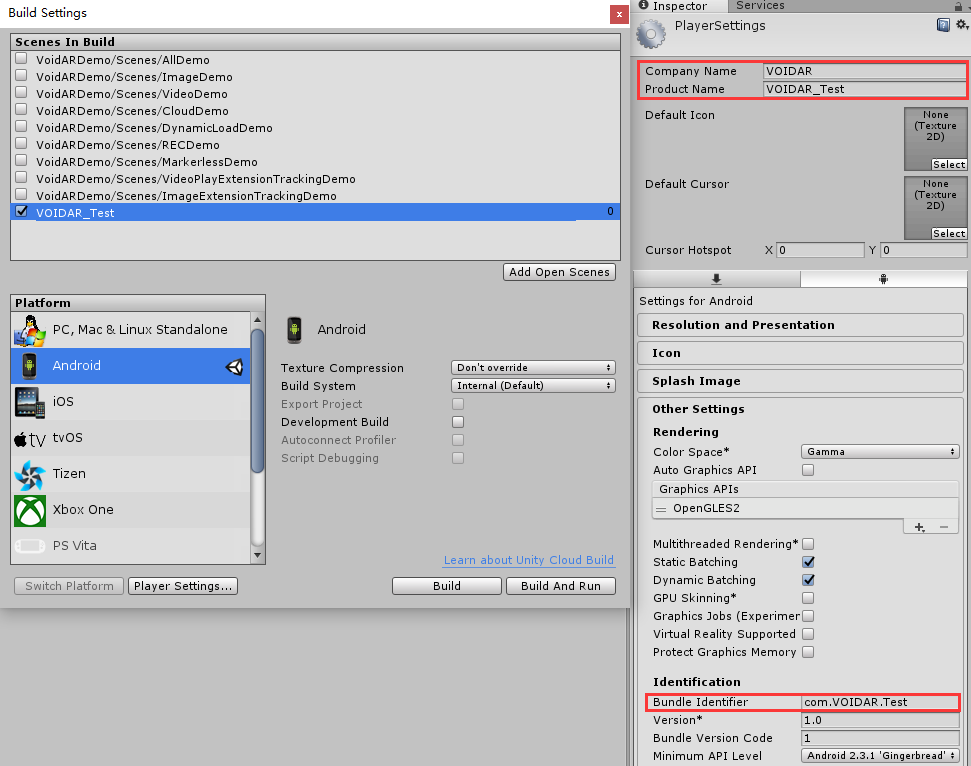Screen dimensions: 971x766
Task: Click the Inspector lock icon
Action: (959, 6)
